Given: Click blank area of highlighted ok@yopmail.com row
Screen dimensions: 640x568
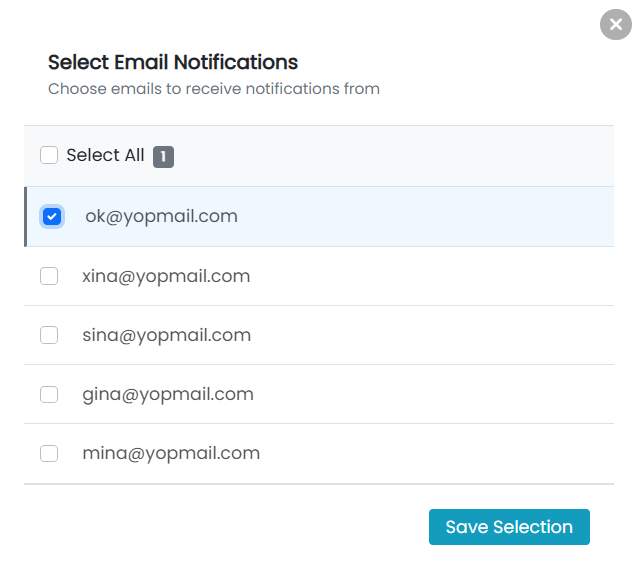Looking at the screenshot, I should pyautogui.click(x=424, y=217).
